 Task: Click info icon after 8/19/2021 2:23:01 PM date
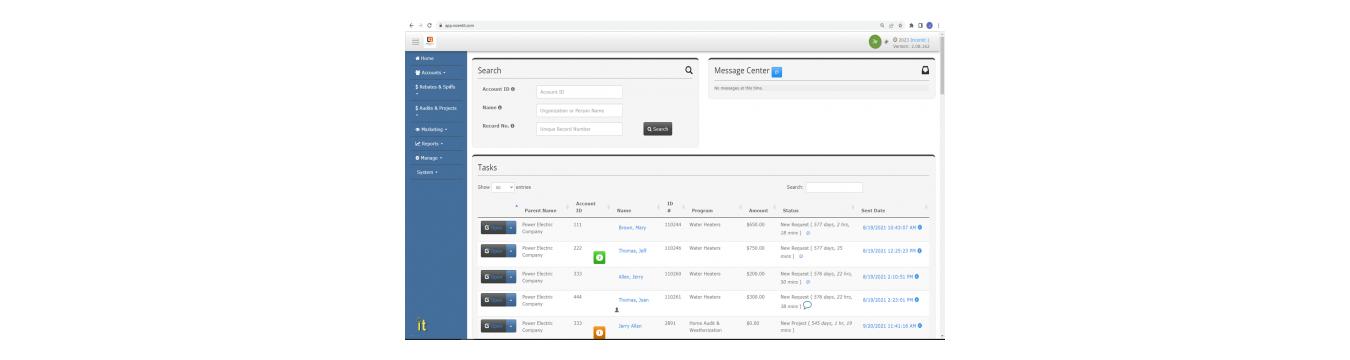tap(916, 300)
